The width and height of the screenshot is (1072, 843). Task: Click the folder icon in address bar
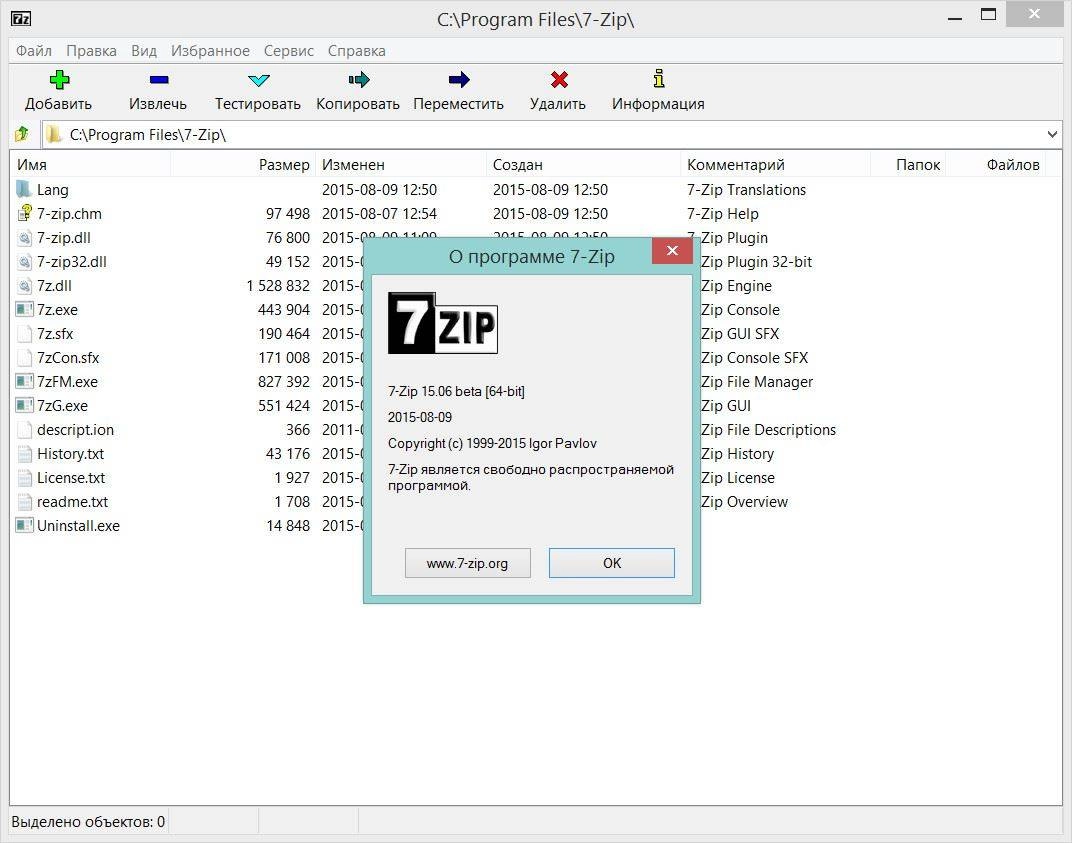(x=54, y=135)
